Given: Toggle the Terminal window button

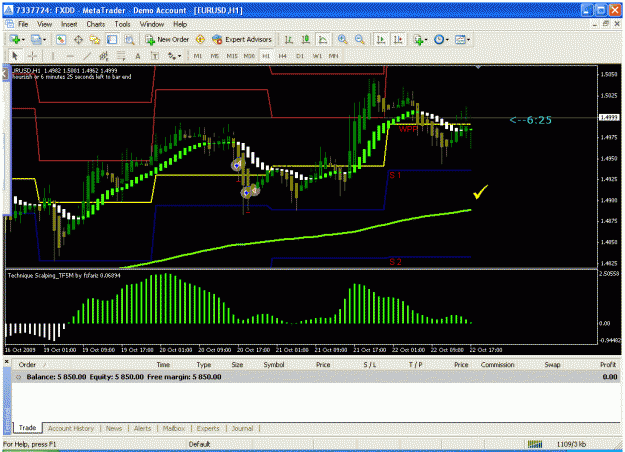Looking at the screenshot, I should click(112, 39).
